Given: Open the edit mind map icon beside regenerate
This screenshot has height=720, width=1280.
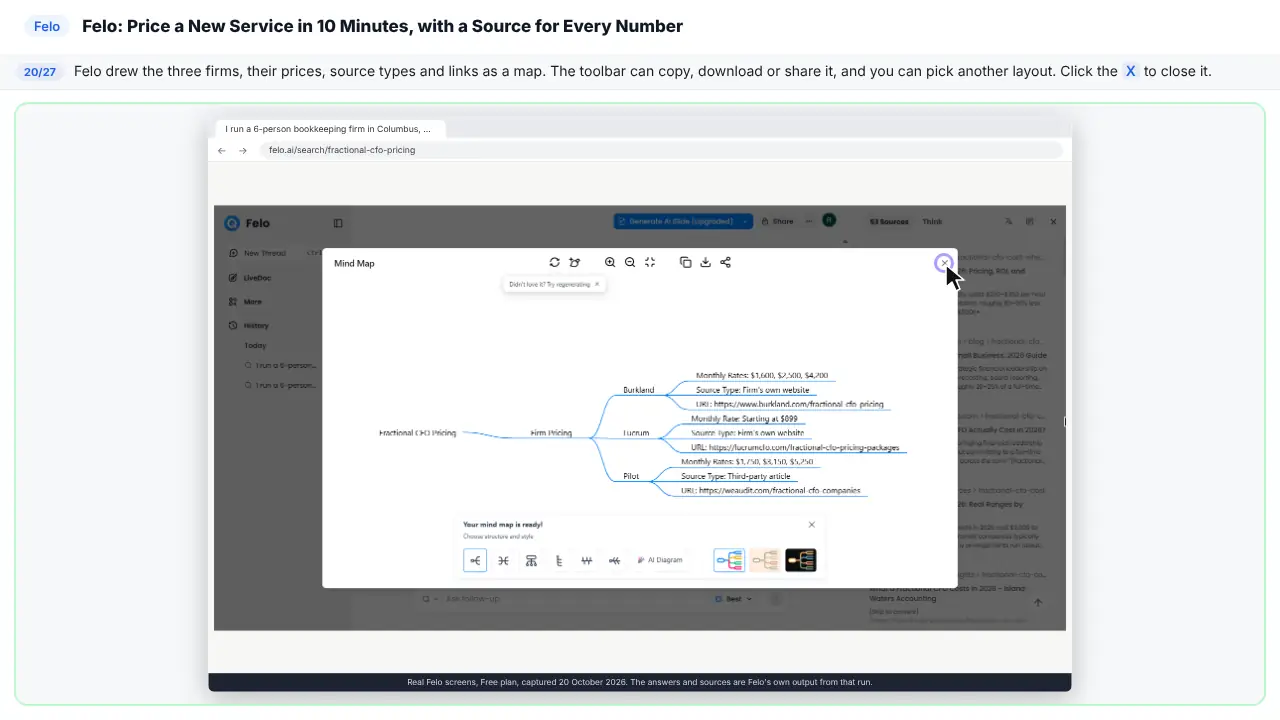Looking at the screenshot, I should [575, 262].
